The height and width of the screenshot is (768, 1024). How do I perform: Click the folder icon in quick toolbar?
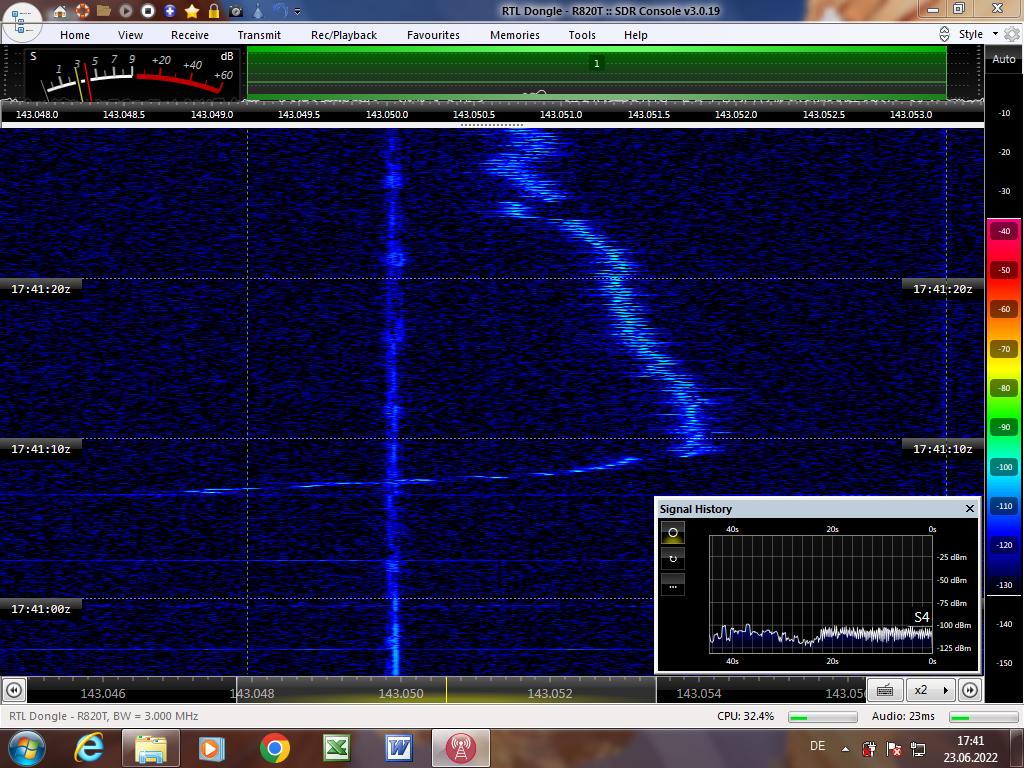coord(103,11)
